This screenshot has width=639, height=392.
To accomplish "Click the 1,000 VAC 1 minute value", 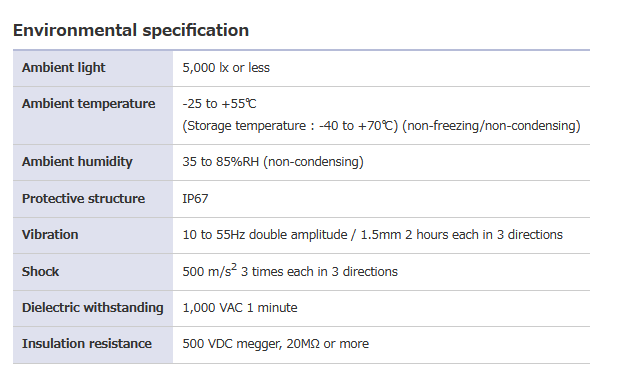I will point(240,308).
